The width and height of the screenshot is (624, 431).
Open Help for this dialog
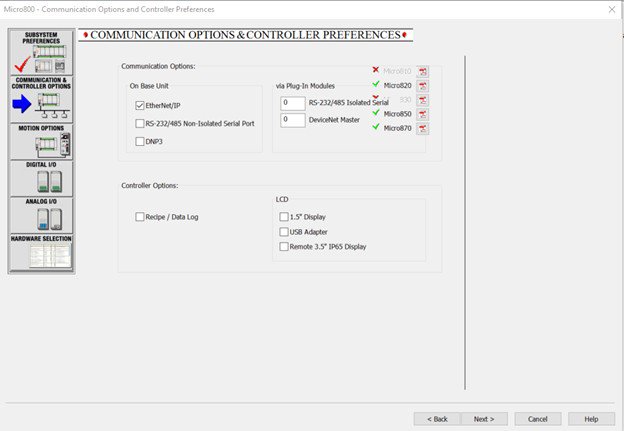click(x=591, y=419)
